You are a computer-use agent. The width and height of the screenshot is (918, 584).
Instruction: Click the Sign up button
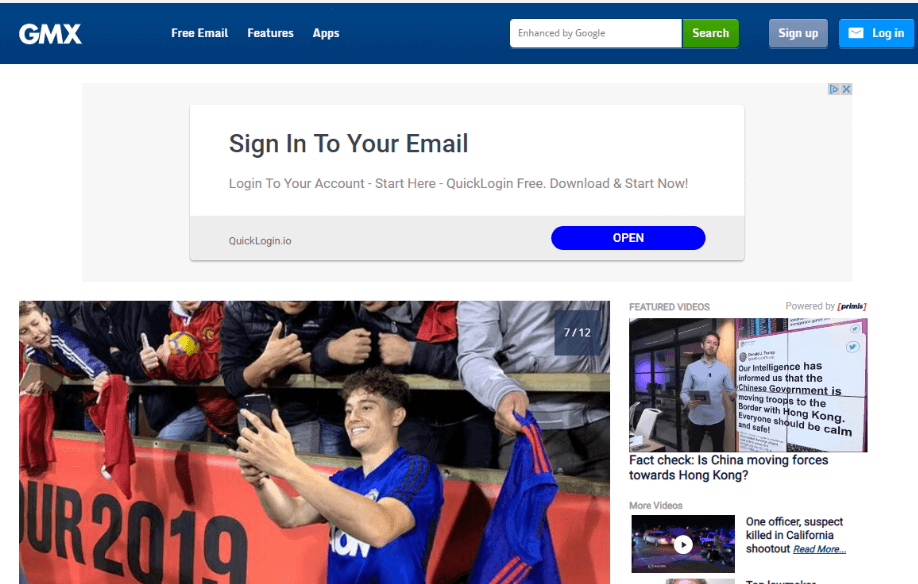[798, 33]
